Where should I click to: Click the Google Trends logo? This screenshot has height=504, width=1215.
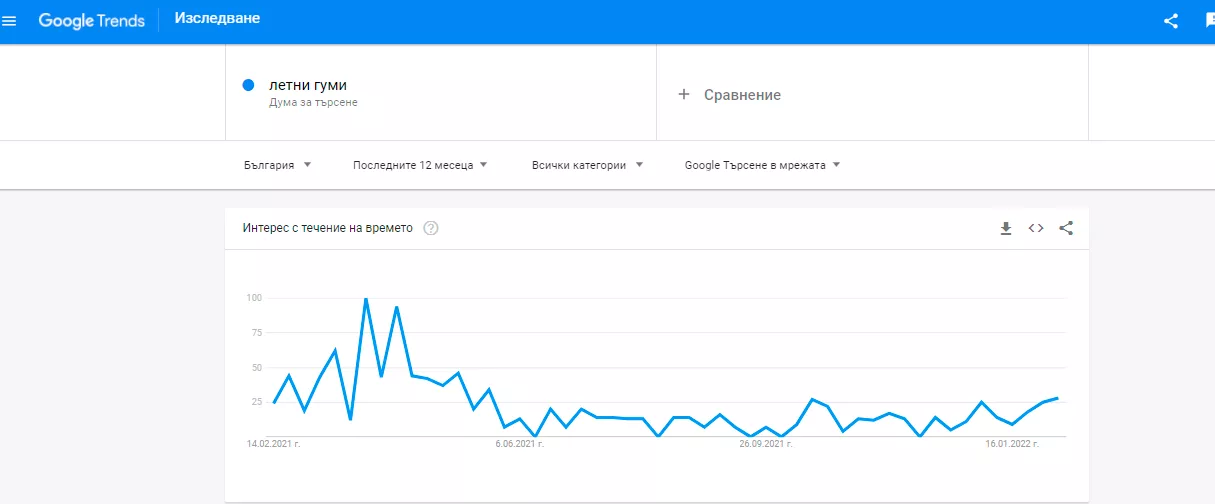[x=91, y=21]
